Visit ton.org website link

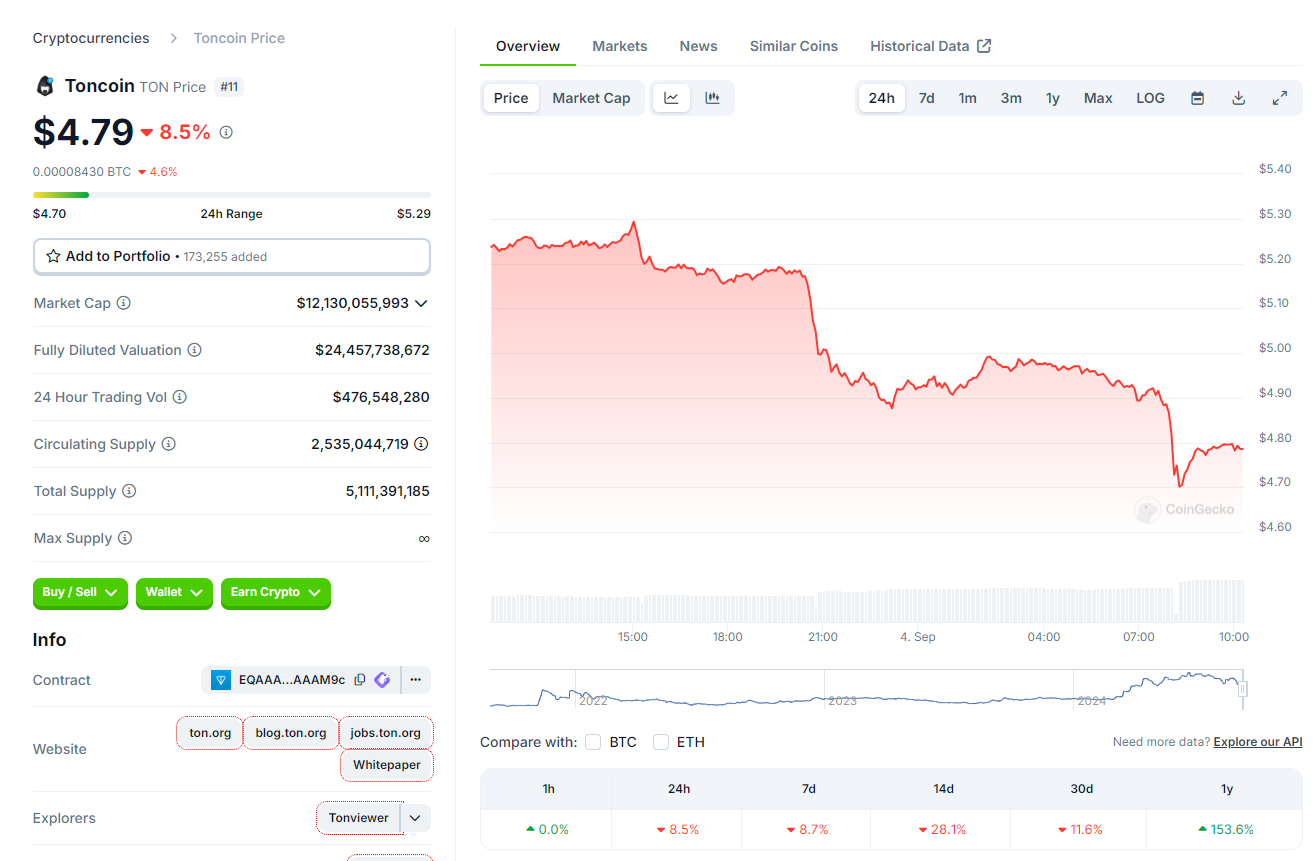click(x=210, y=733)
